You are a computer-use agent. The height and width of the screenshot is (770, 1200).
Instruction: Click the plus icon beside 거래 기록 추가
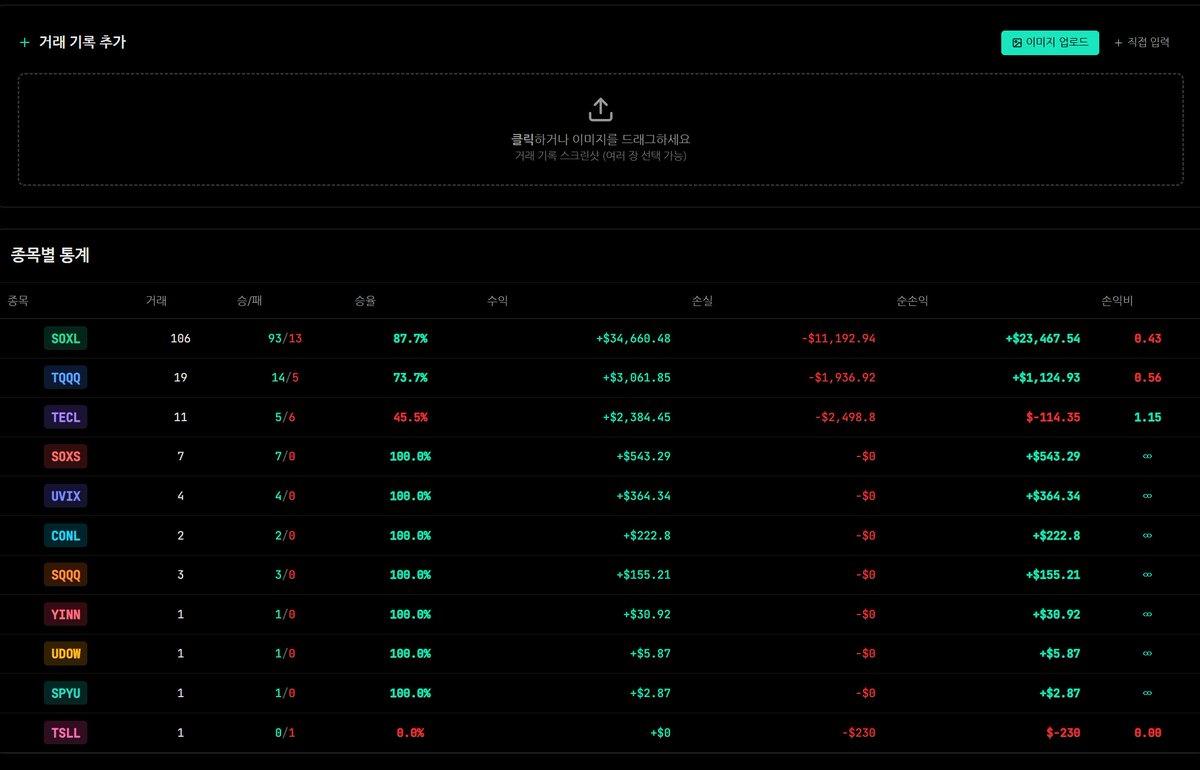(25, 42)
